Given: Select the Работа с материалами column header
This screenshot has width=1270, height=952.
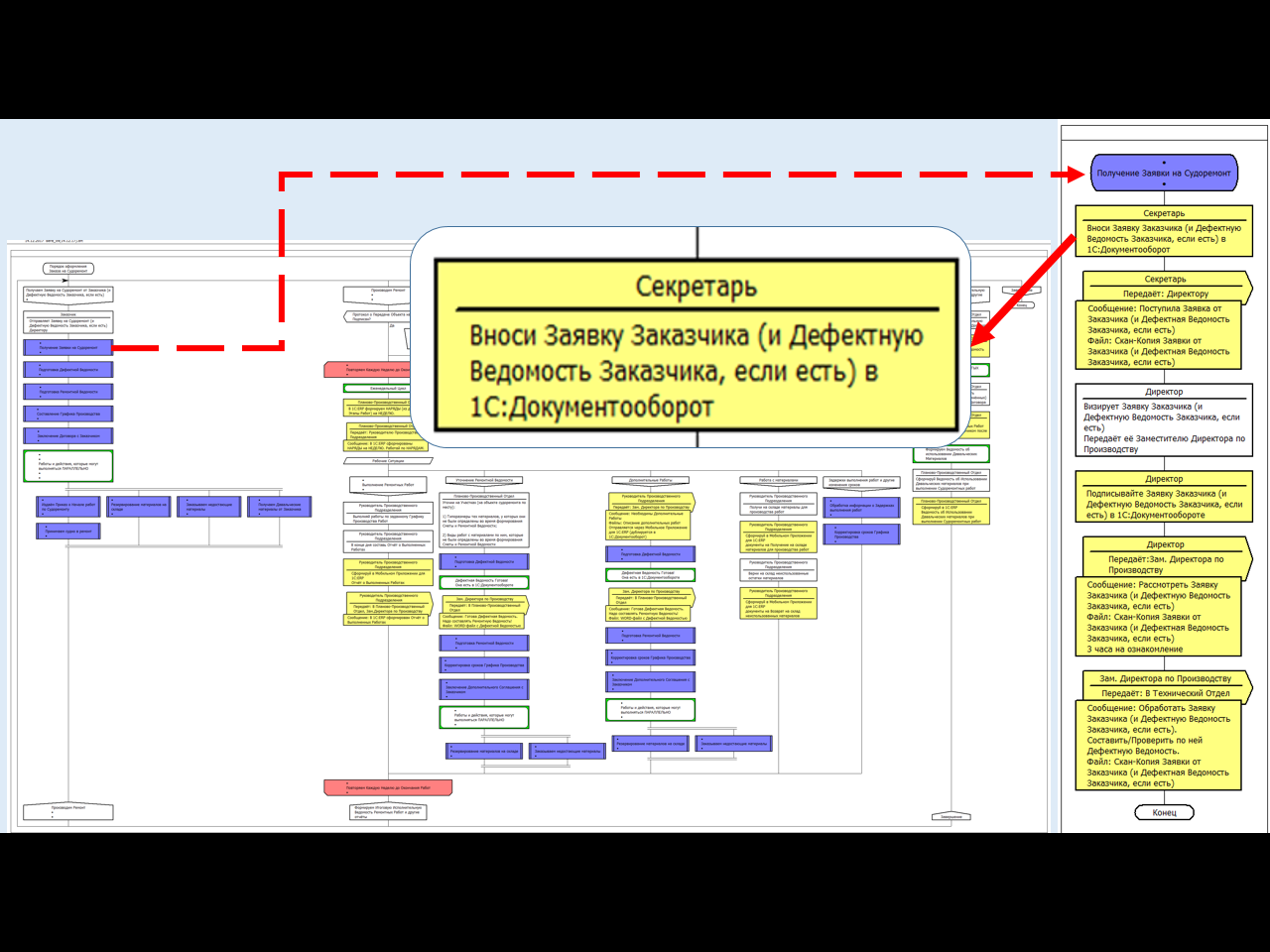Looking at the screenshot, I should coord(779,480).
